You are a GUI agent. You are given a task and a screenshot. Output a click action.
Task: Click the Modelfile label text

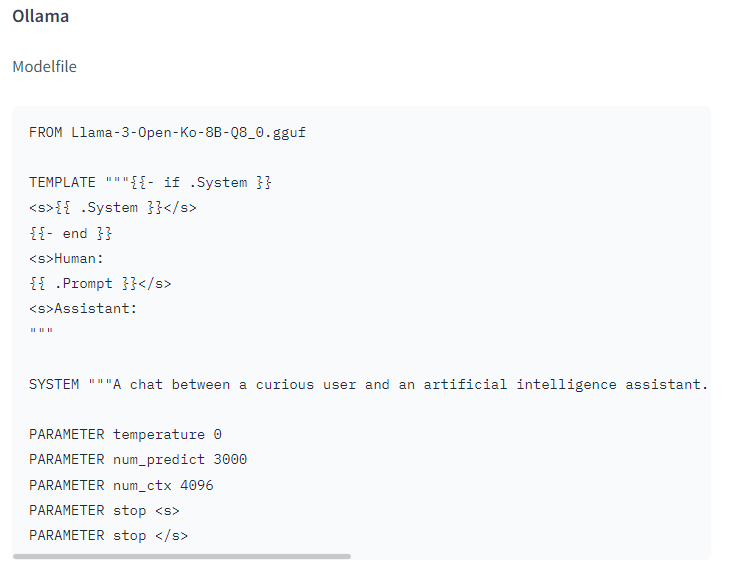(44, 66)
